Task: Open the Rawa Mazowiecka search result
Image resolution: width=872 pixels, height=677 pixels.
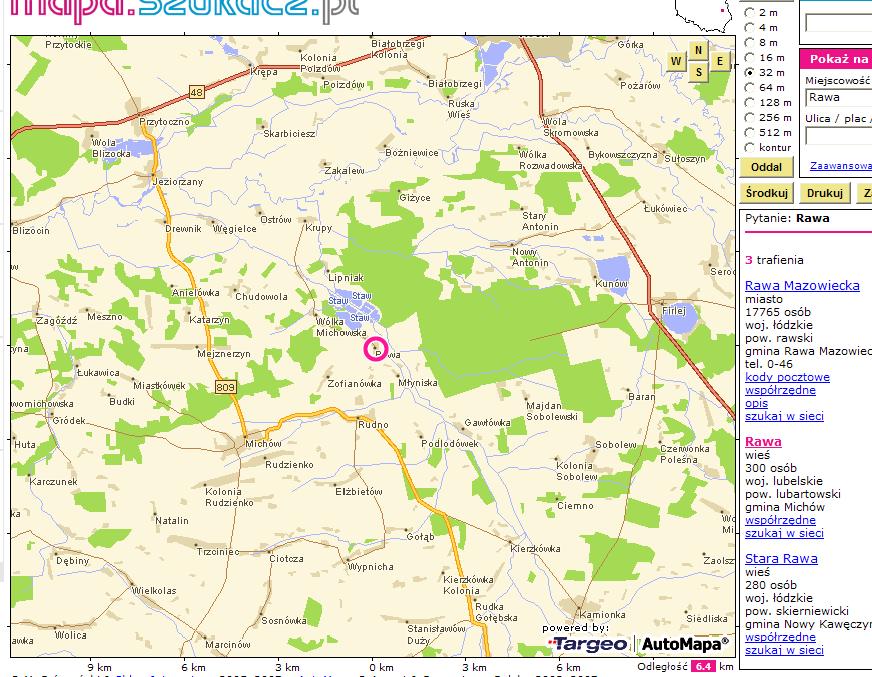Action: click(x=802, y=286)
